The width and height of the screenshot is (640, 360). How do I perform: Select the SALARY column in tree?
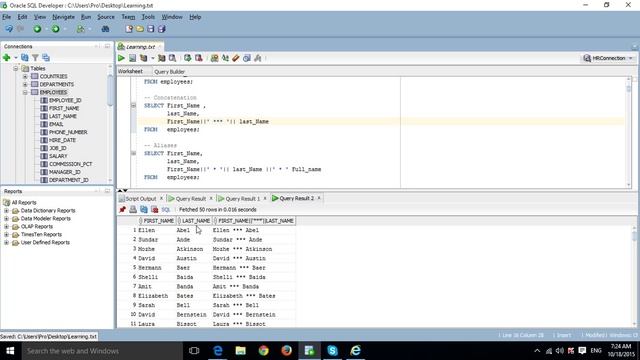click(58, 156)
